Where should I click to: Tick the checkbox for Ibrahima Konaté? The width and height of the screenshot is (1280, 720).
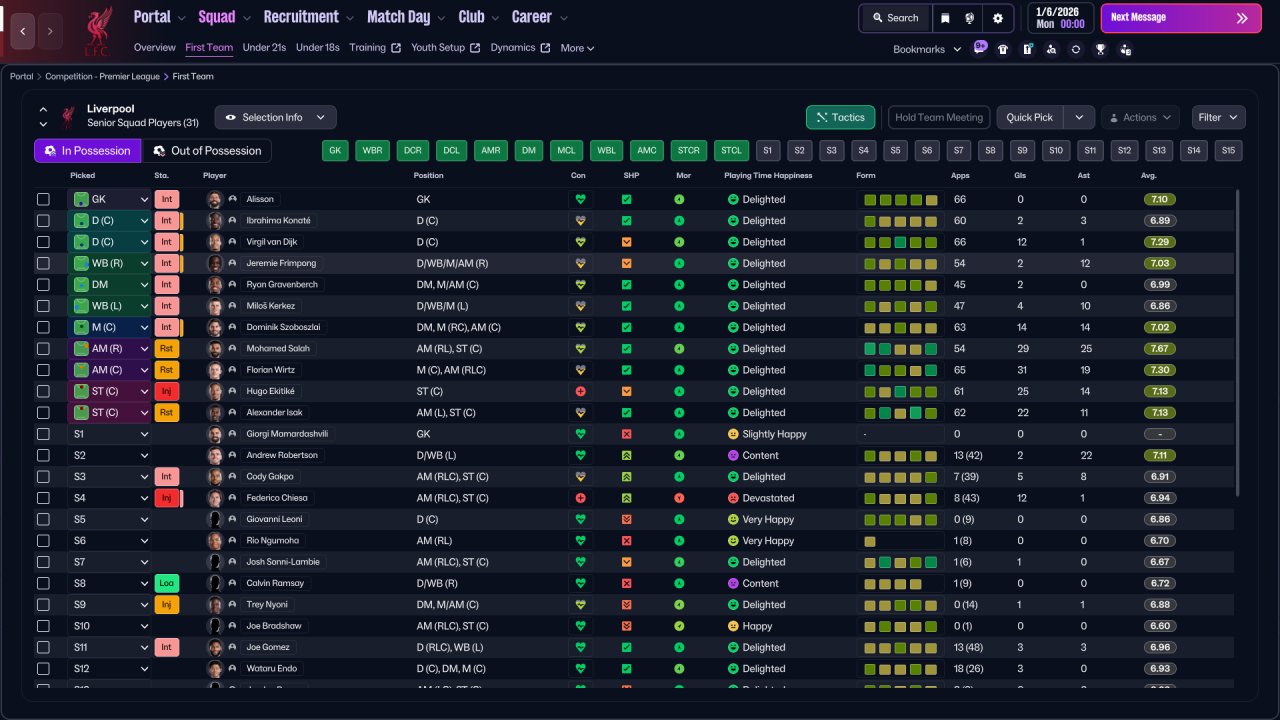[43, 221]
